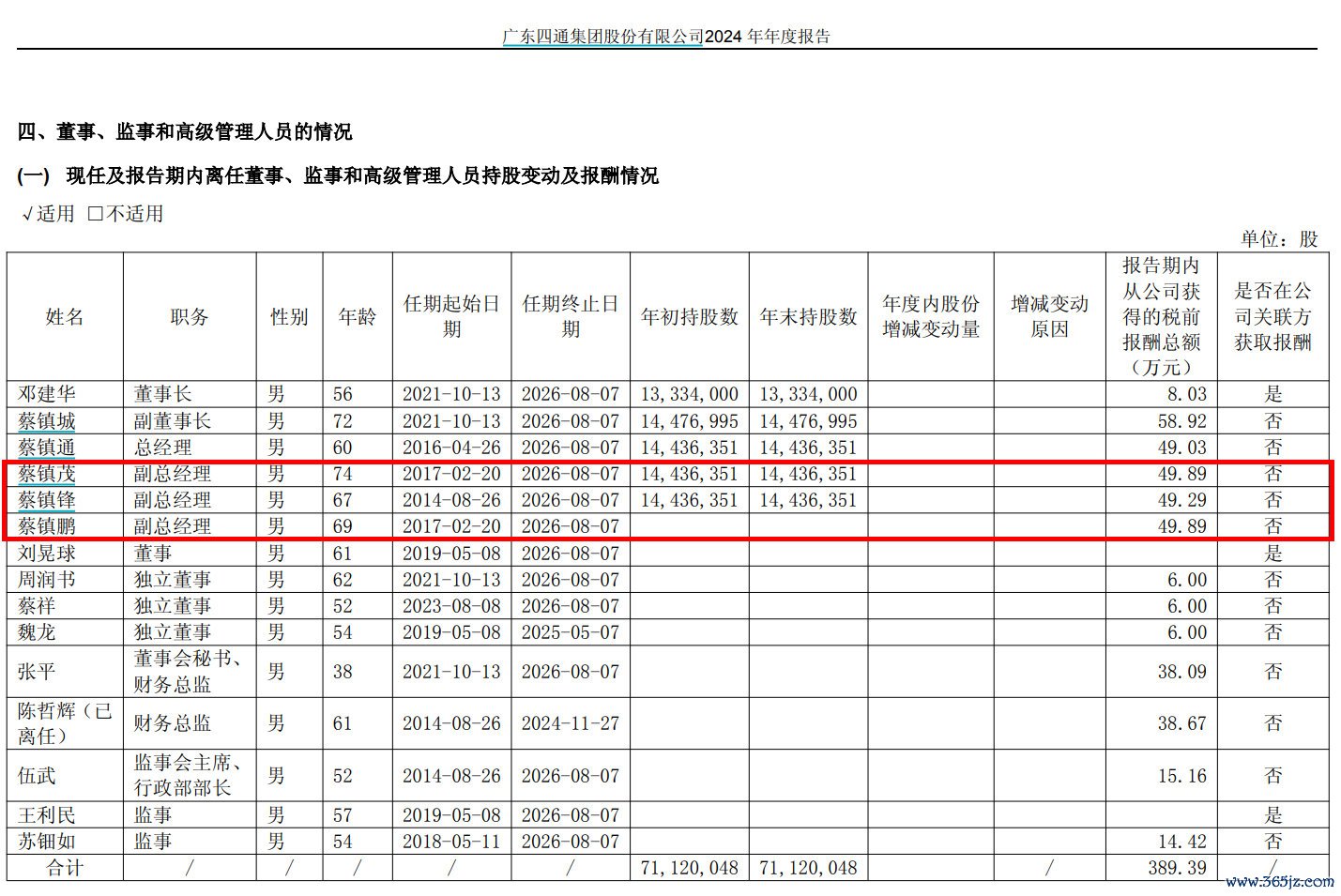The width and height of the screenshot is (1341, 896).
Task: Click 邓建华's year-start holding 13,334,000
Action: pos(690,394)
